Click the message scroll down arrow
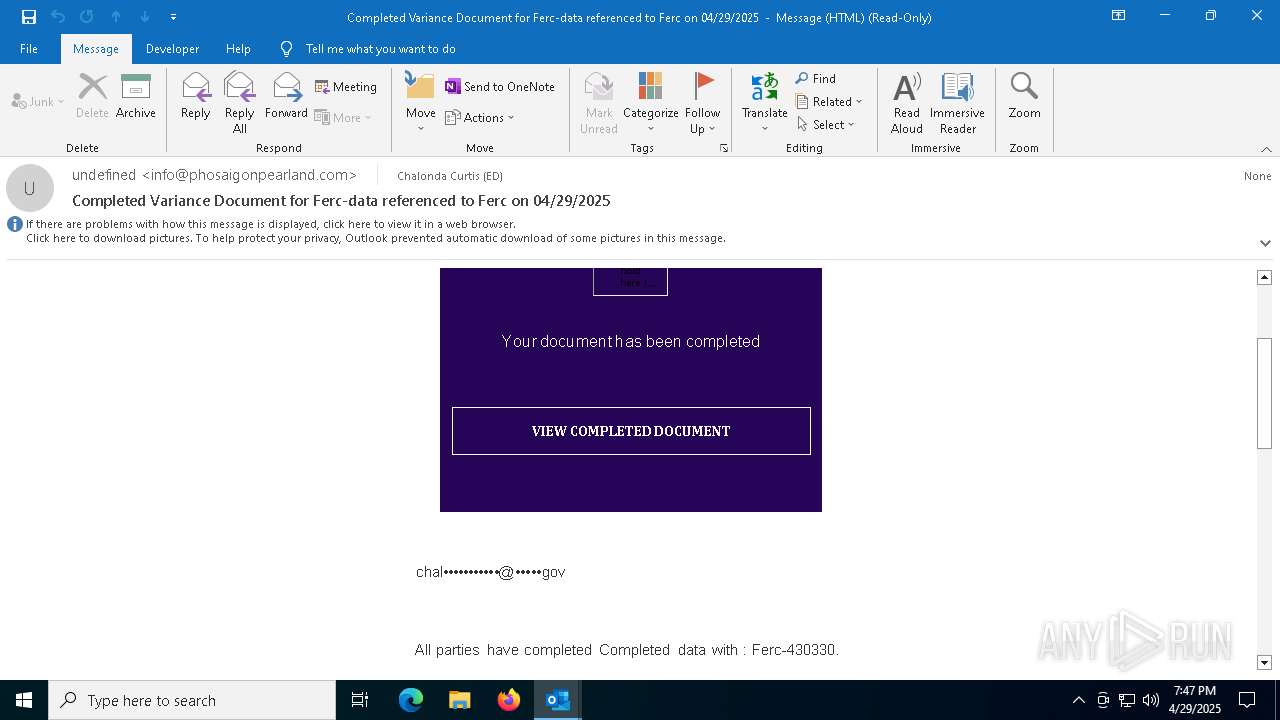The width and height of the screenshot is (1280, 720). pyautogui.click(x=1264, y=662)
